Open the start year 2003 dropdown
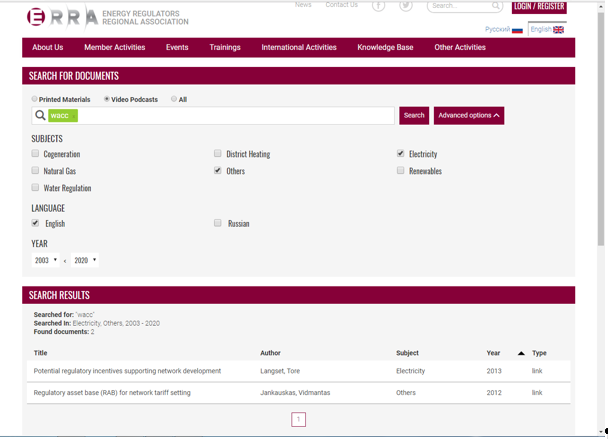This screenshot has width=608, height=441. [45, 260]
